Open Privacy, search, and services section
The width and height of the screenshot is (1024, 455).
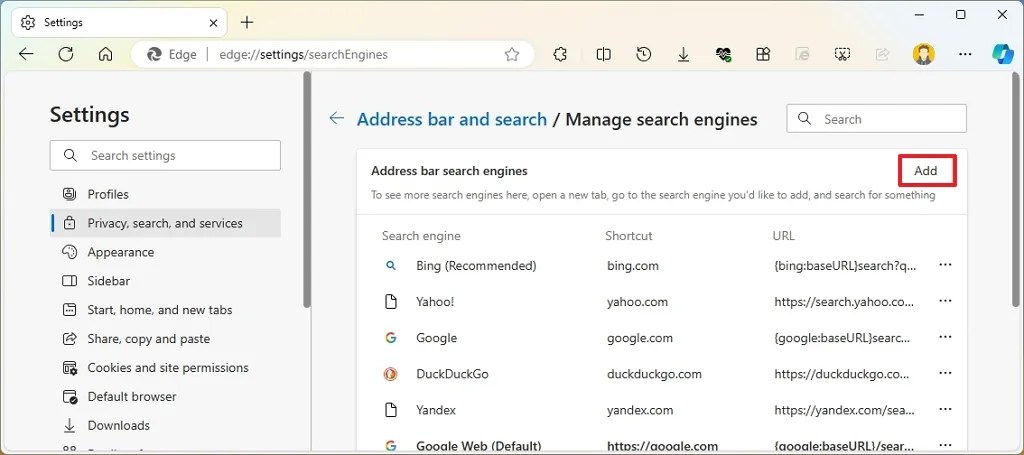tap(165, 223)
